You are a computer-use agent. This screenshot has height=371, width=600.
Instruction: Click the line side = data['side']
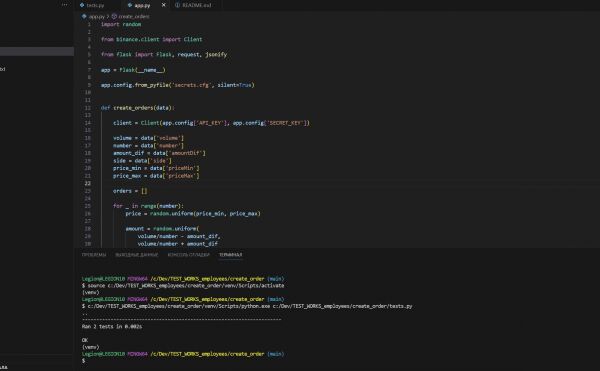pos(142,161)
